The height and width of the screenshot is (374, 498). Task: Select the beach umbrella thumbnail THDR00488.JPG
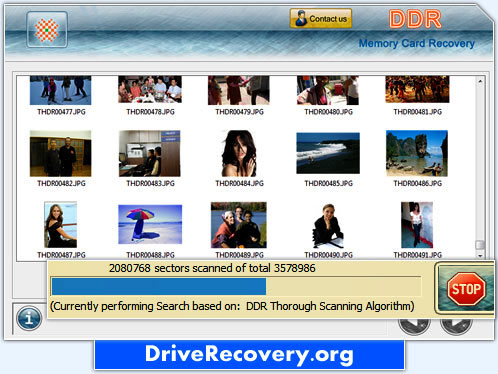coord(150,224)
